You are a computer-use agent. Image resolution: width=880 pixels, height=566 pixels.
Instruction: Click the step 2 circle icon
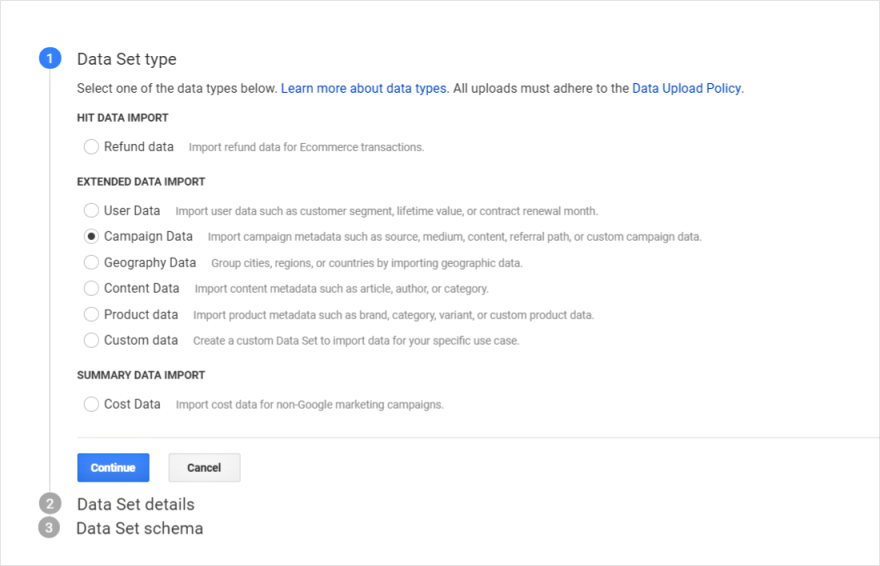click(x=50, y=504)
